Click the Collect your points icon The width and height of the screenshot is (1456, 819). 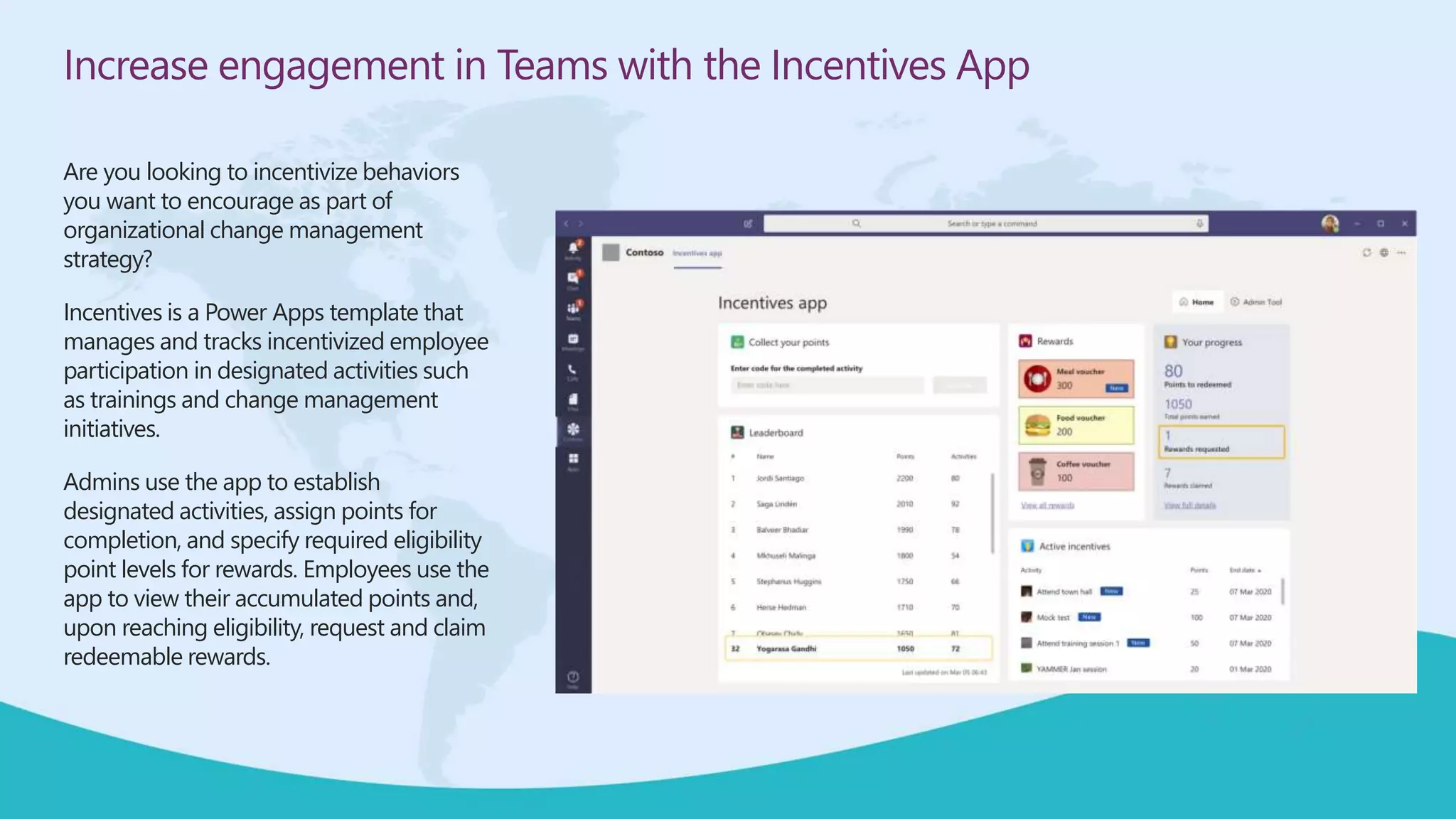pyautogui.click(x=737, y=342)
